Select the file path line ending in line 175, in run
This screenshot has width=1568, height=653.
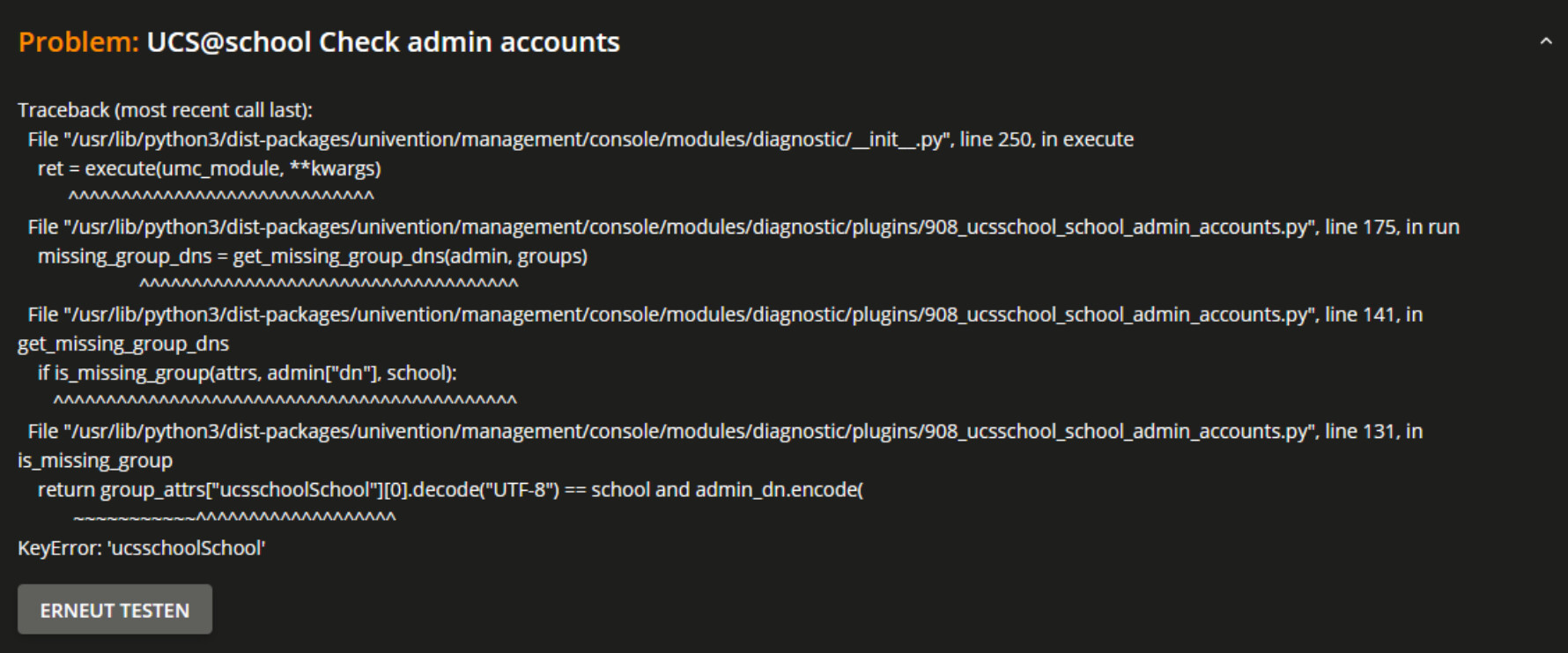click(743, 227)
